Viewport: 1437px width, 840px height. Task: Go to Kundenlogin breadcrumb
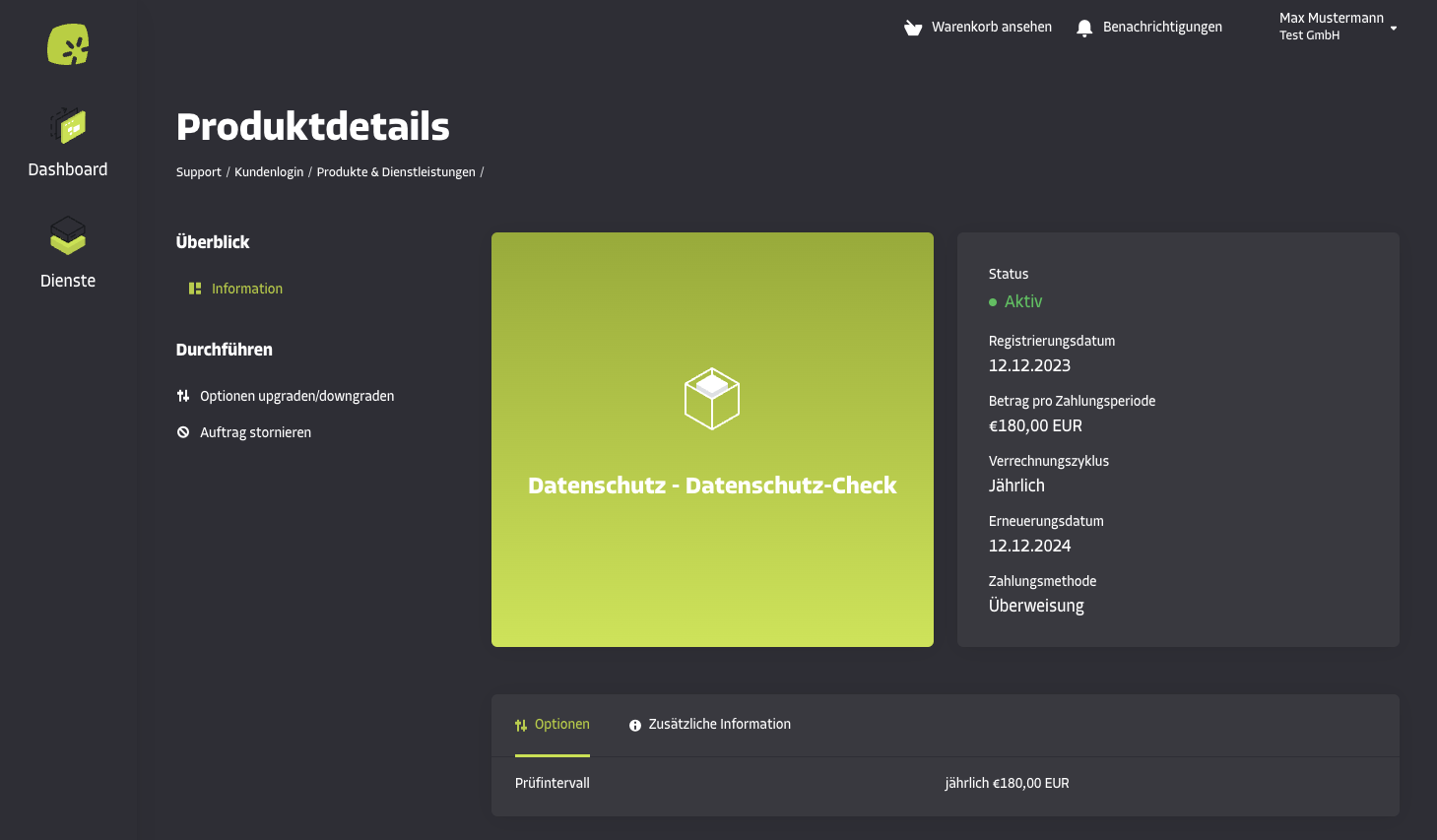269,172
